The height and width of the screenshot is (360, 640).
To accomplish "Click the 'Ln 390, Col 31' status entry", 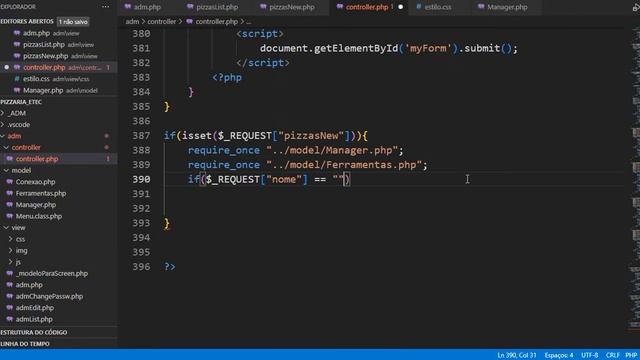I will 516,355.
